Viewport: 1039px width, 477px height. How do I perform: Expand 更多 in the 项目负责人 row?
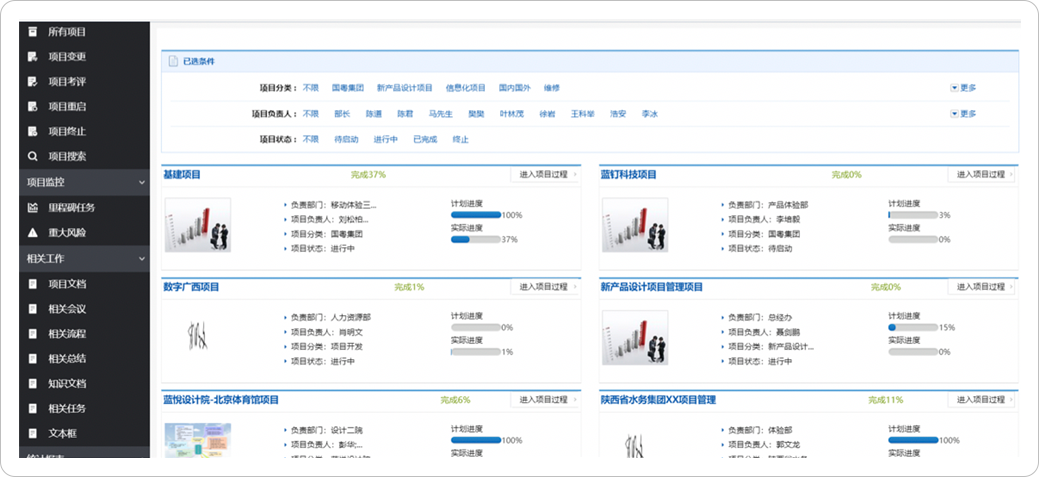[963, 114]
